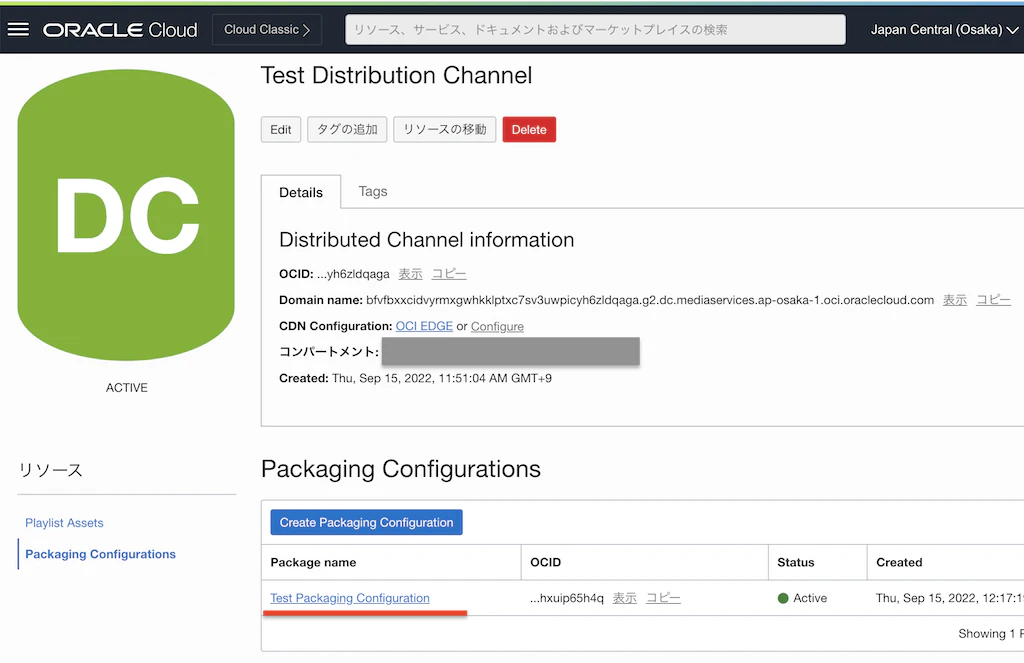Viewport: 1024px width, 663px height.
Task: Click the タグの追加 button
Action: point(347,129)
